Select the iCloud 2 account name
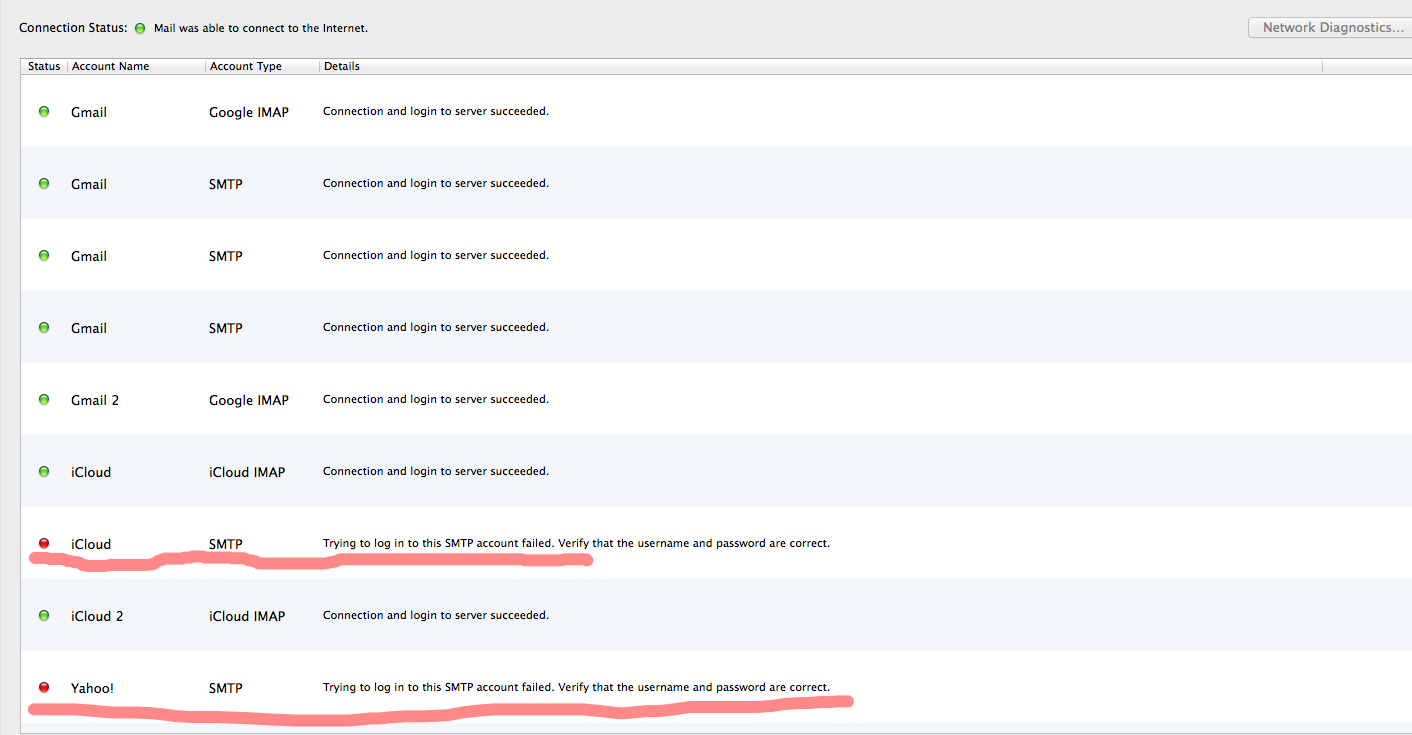Viewport: 1412px width, 735px height. point(97,616)
